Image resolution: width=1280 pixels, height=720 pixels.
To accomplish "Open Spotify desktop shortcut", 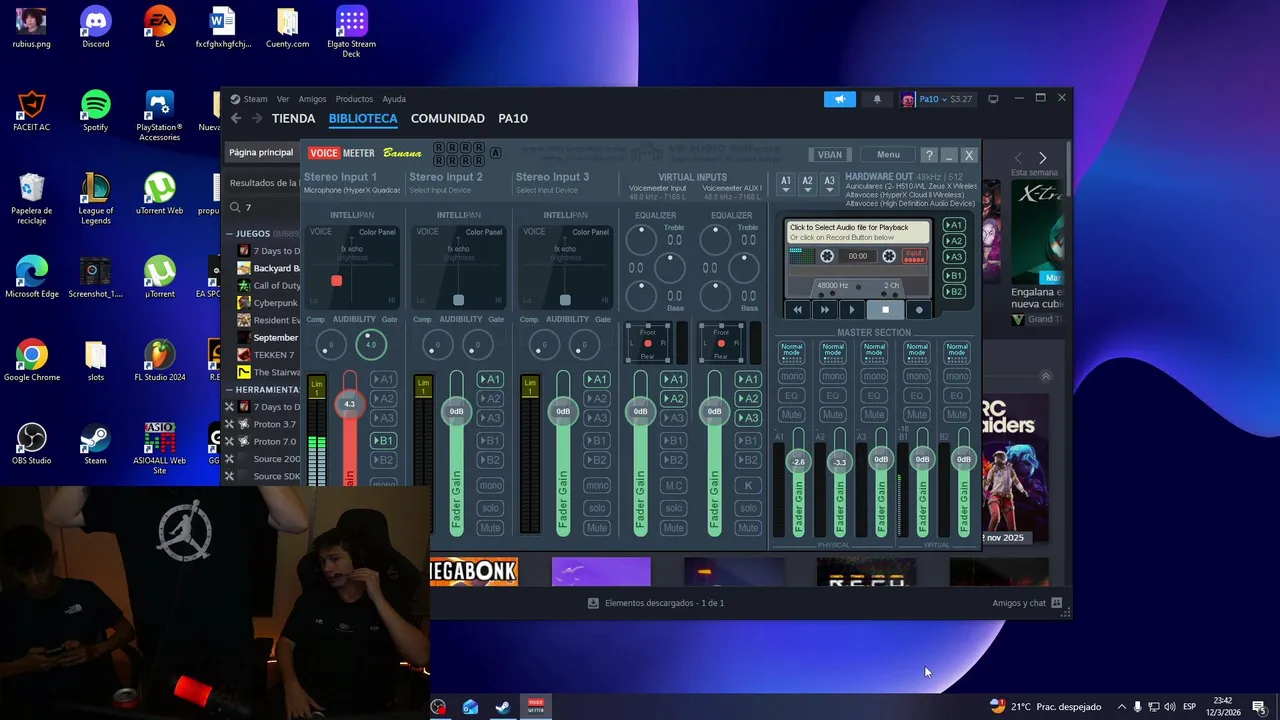I will click(x=96, y=111).
